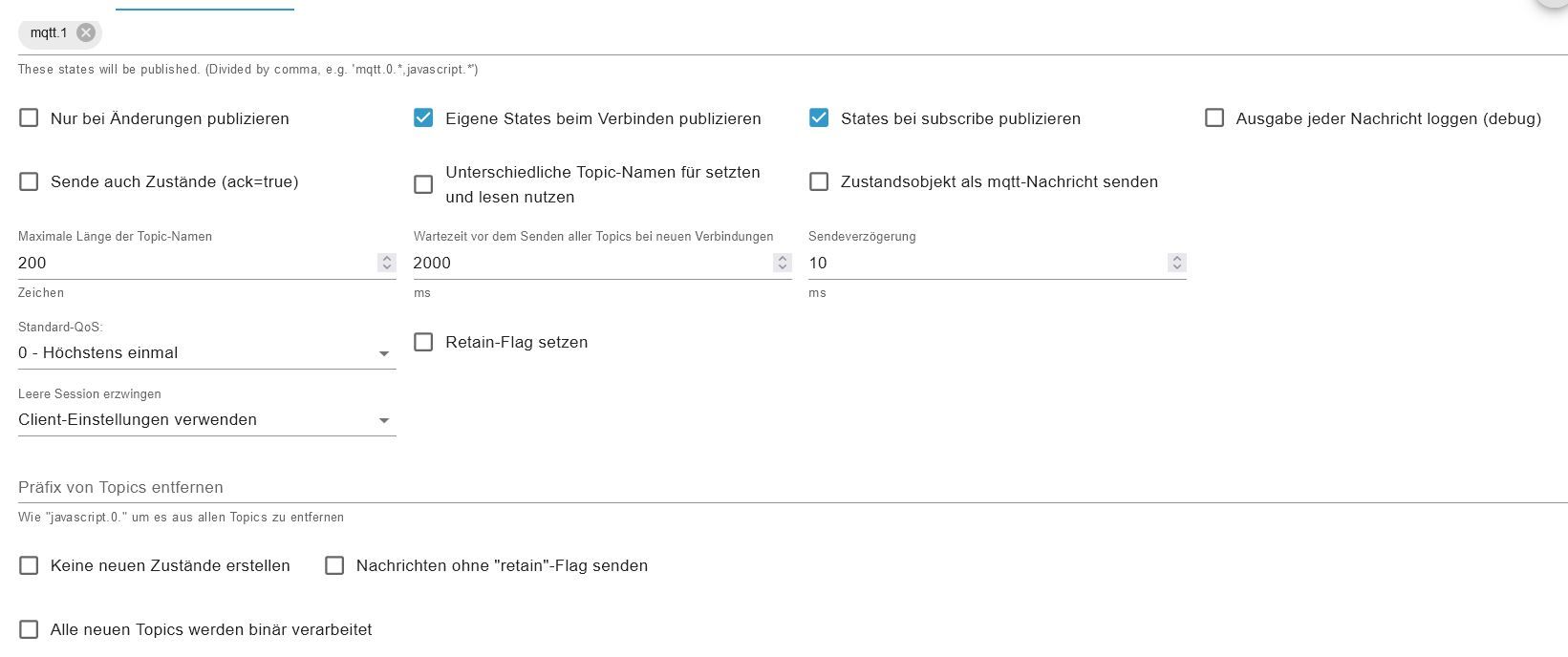Screen dimensions: 1568x657
Task: Remove the mqtt.1 chip
Action: click(86, 32)
